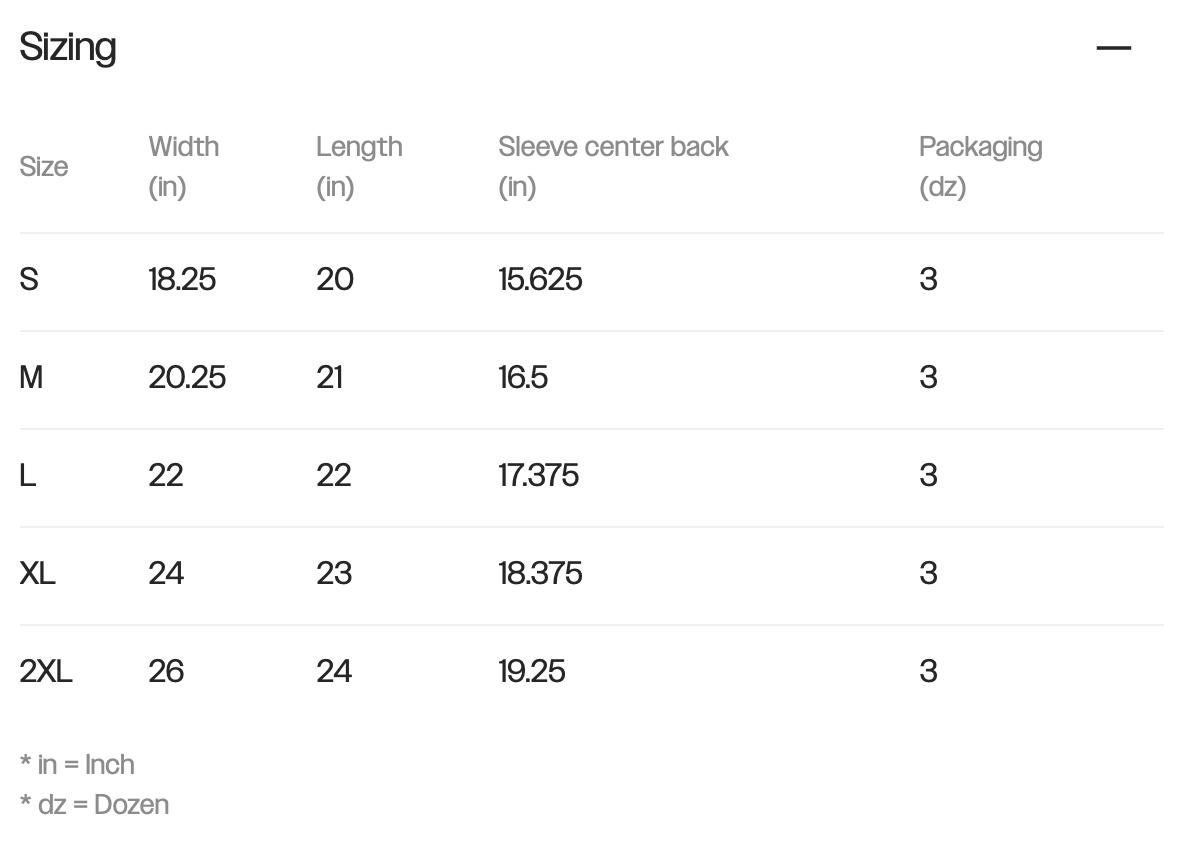This screenshot has width=1178, height=850.
Task: Click the 15.625 sleeve value
Action: pyautogui.click(x=540, y=280)
